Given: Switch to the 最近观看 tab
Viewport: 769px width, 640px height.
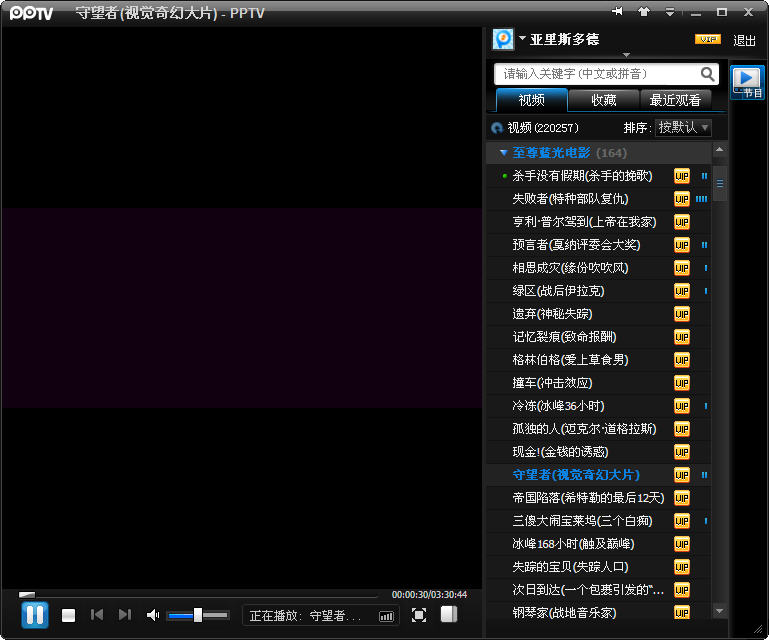Looking at the screenshot, I should pyautogui.click(x=675, y=100).
